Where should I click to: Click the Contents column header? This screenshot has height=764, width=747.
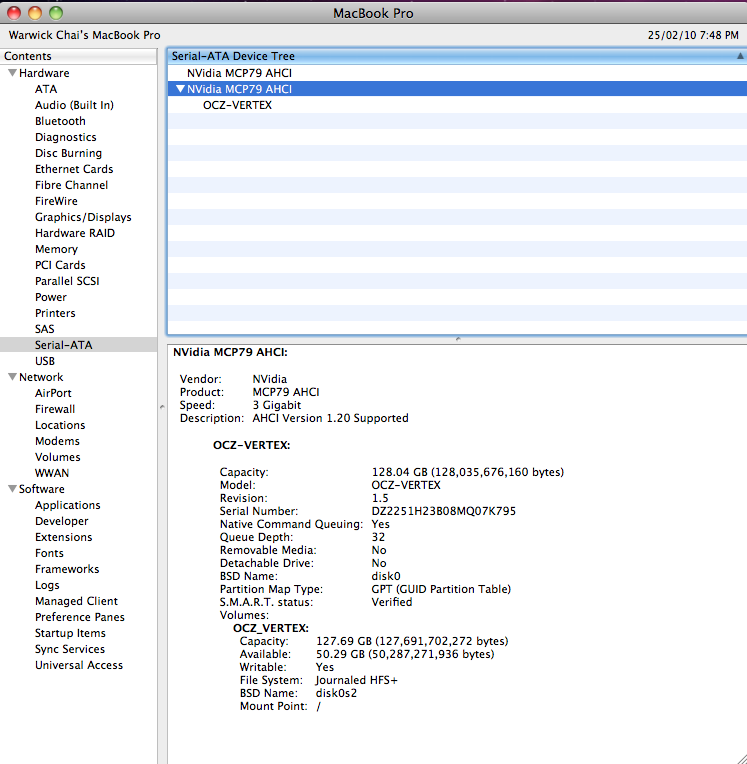click(78, 56)
